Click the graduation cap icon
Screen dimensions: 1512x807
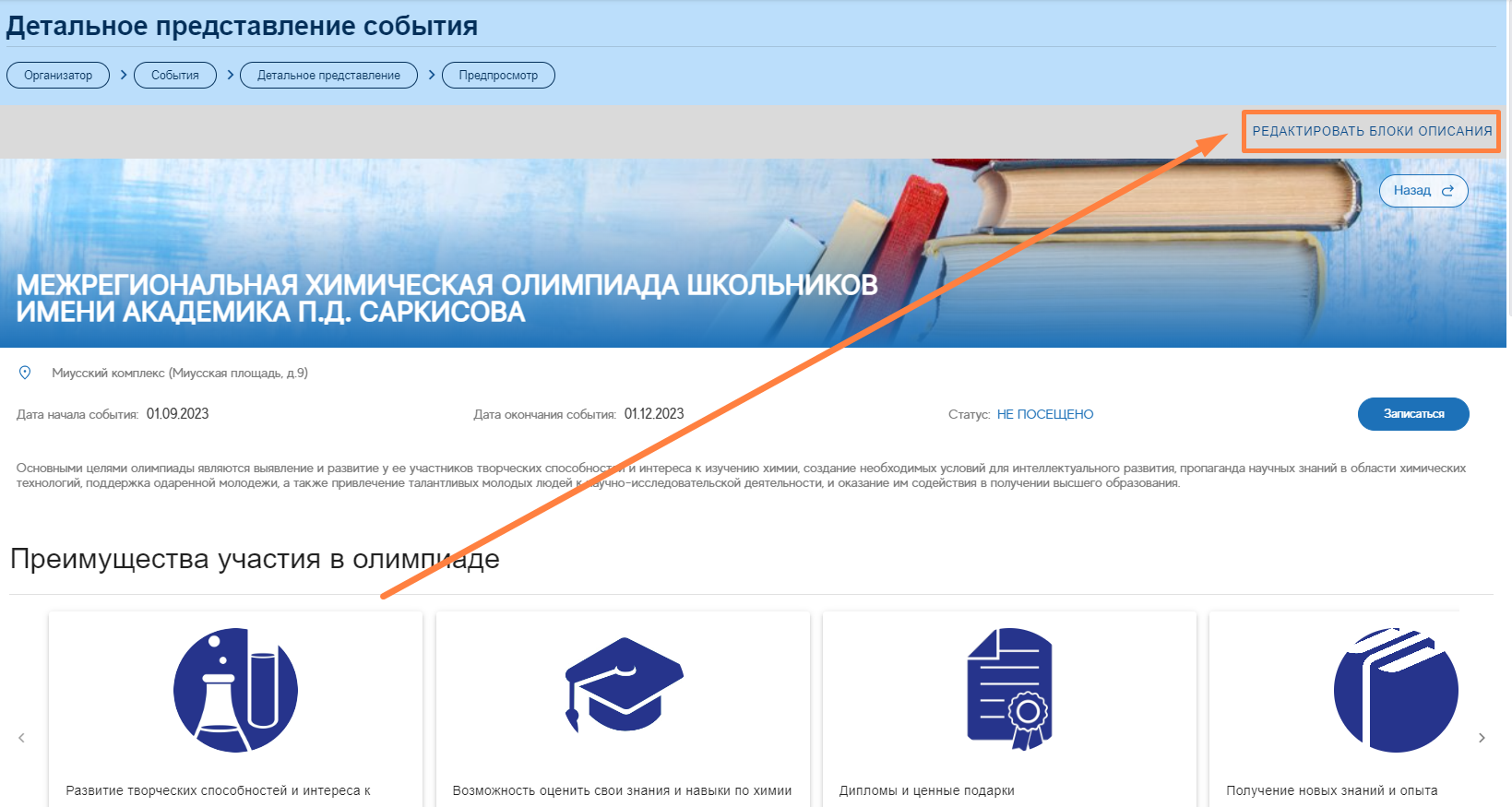click(x=624, y=684)
